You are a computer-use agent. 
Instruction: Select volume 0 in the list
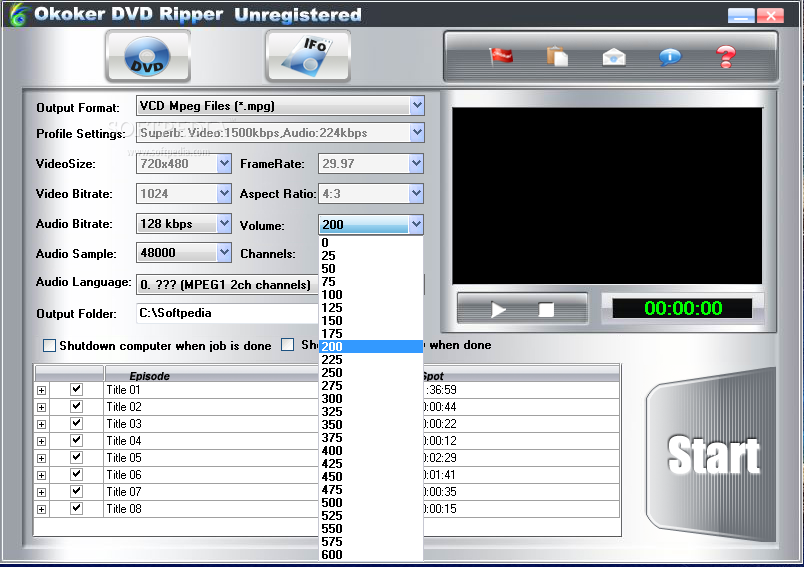pyautogui.click(x=371, y=242)
